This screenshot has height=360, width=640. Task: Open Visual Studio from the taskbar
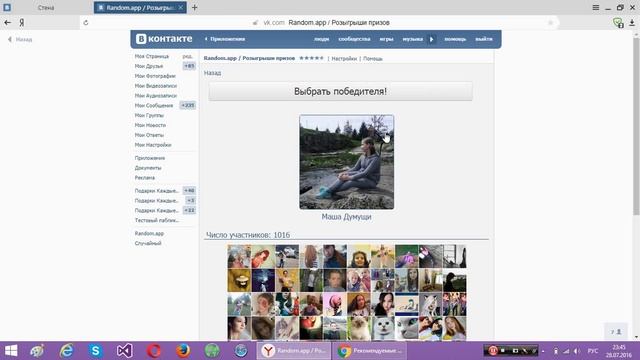pos(124,351)
